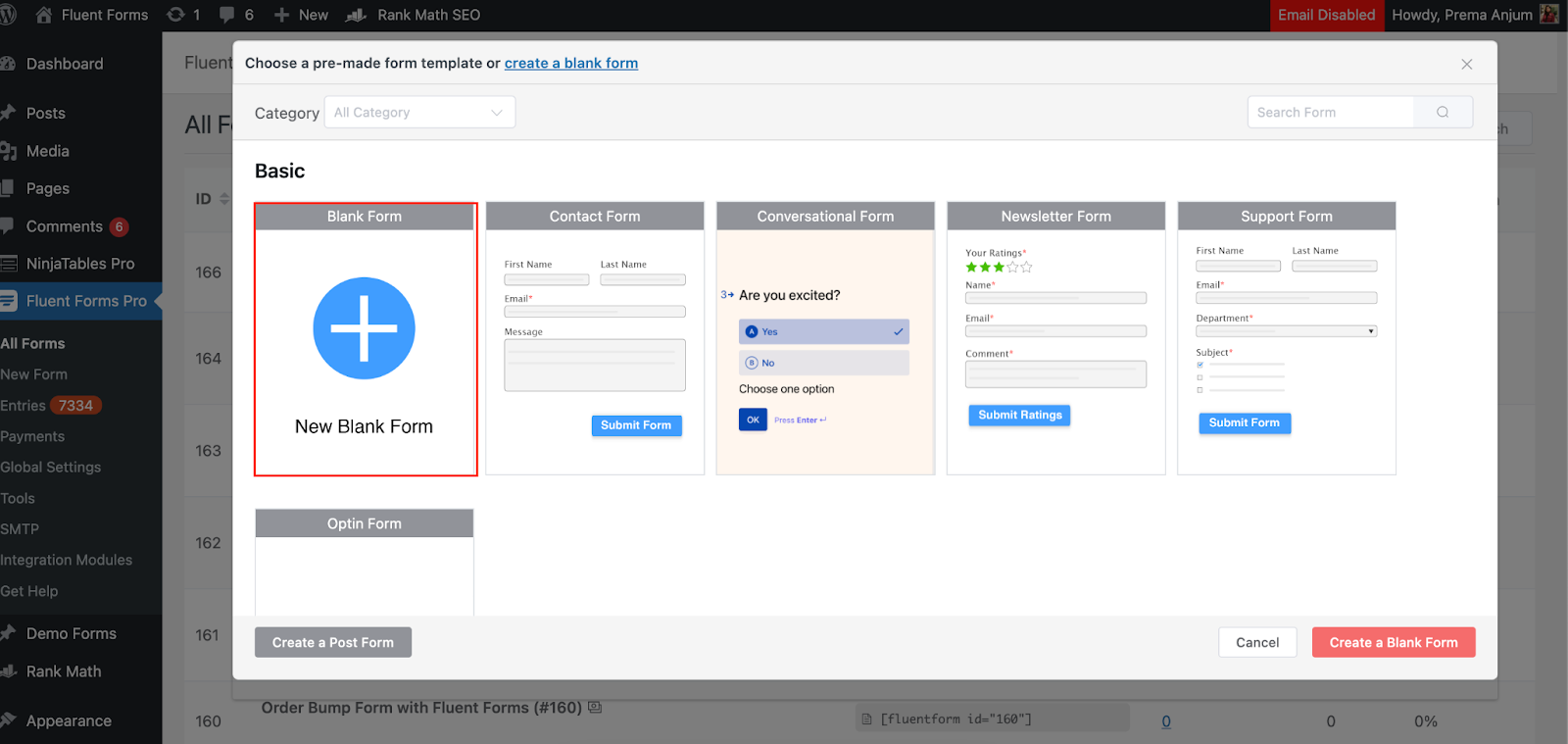
Task: Click the Media icon in the sidebar
Action: (x=8, y=151)
